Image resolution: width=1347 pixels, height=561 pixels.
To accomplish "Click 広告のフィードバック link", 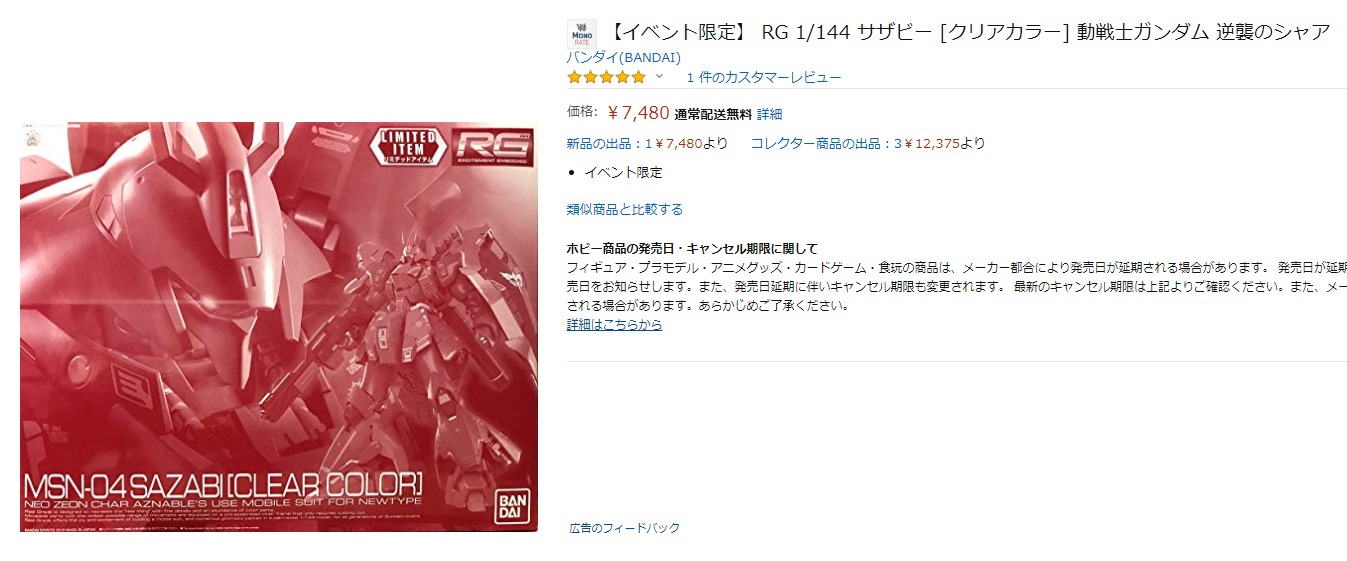I will (625, 527).
